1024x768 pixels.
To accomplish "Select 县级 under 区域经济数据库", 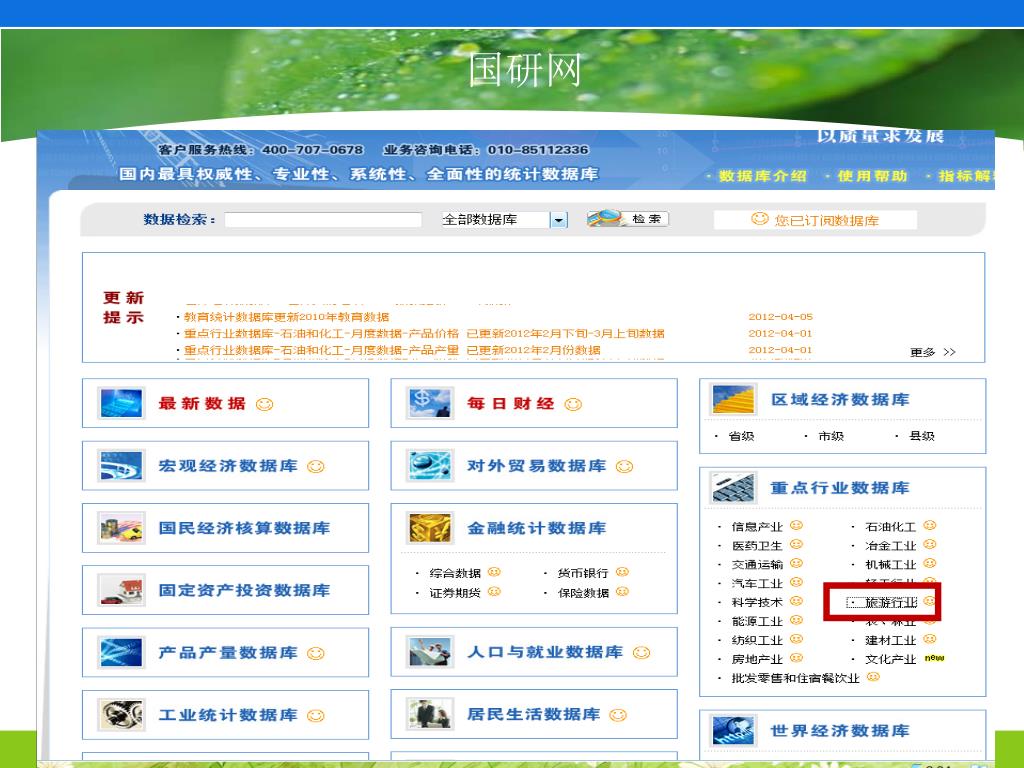I will pyautogui.click(x=921, y=436).
